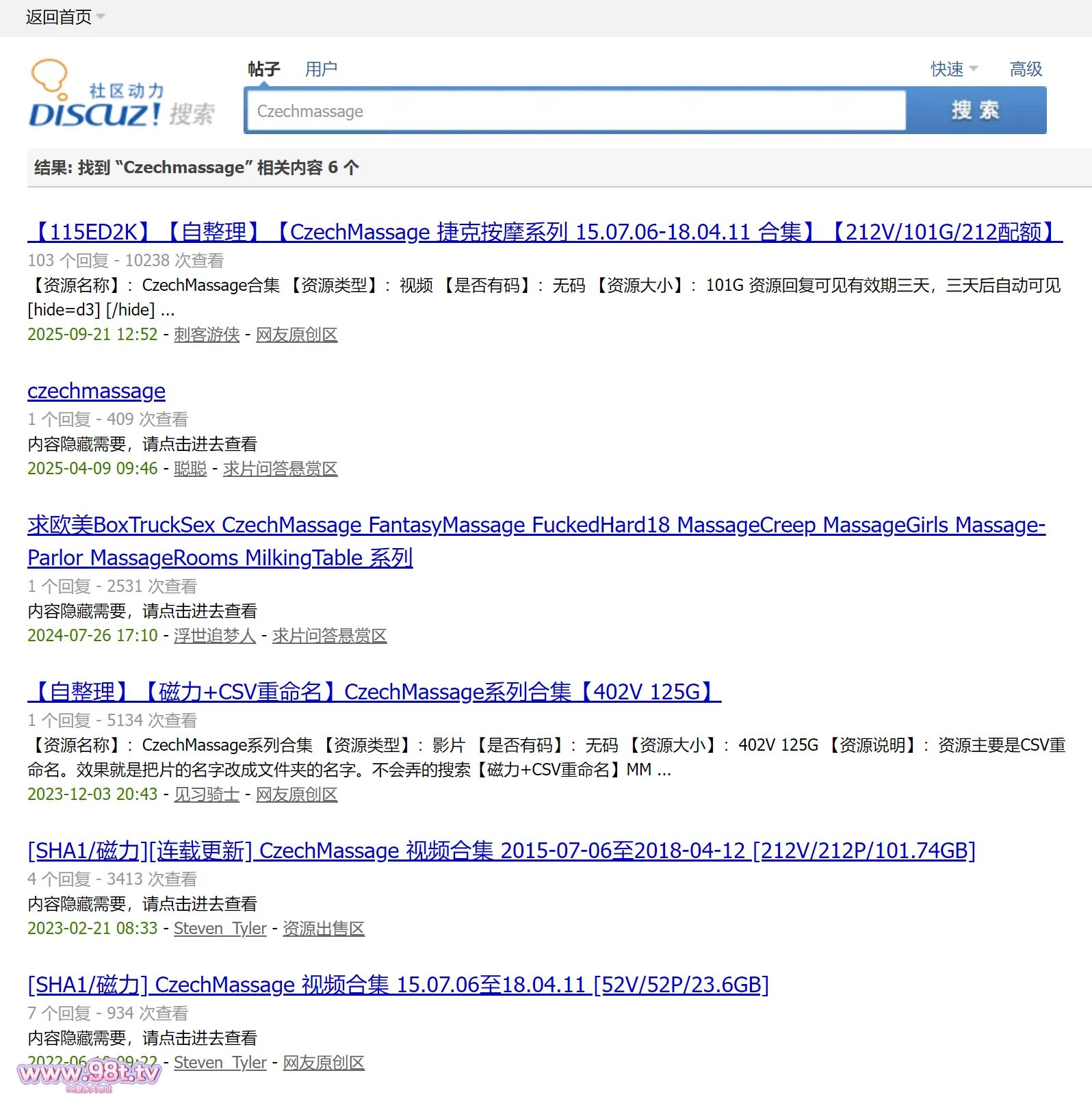
Task: Click the www.98t.tv watermark logo
Action: point(89,1074)
